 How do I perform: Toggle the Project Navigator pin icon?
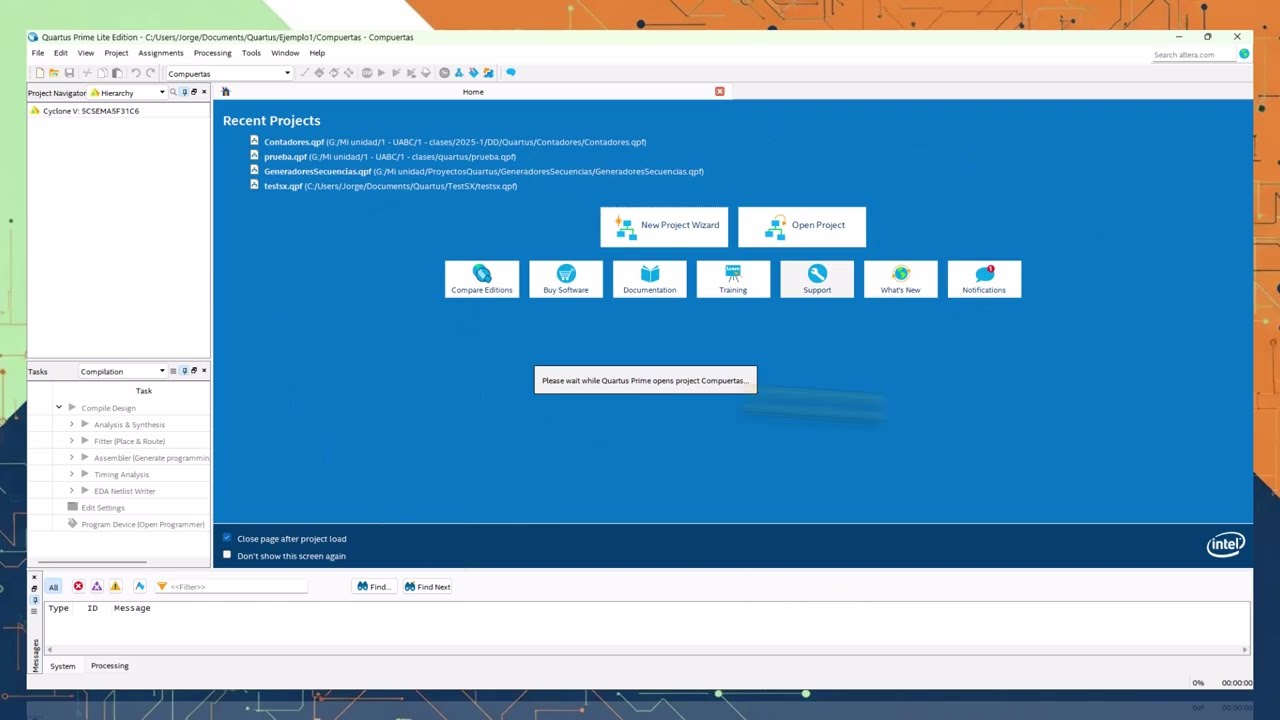coord(184,92)
